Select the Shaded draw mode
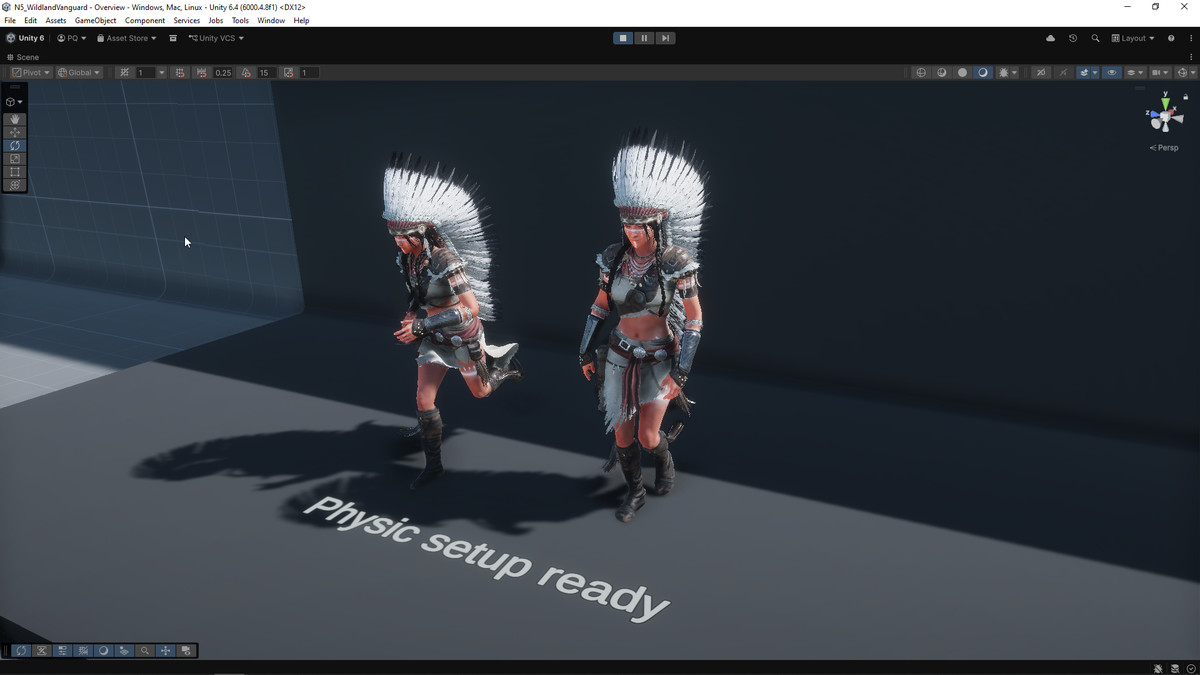 [983, 73]
